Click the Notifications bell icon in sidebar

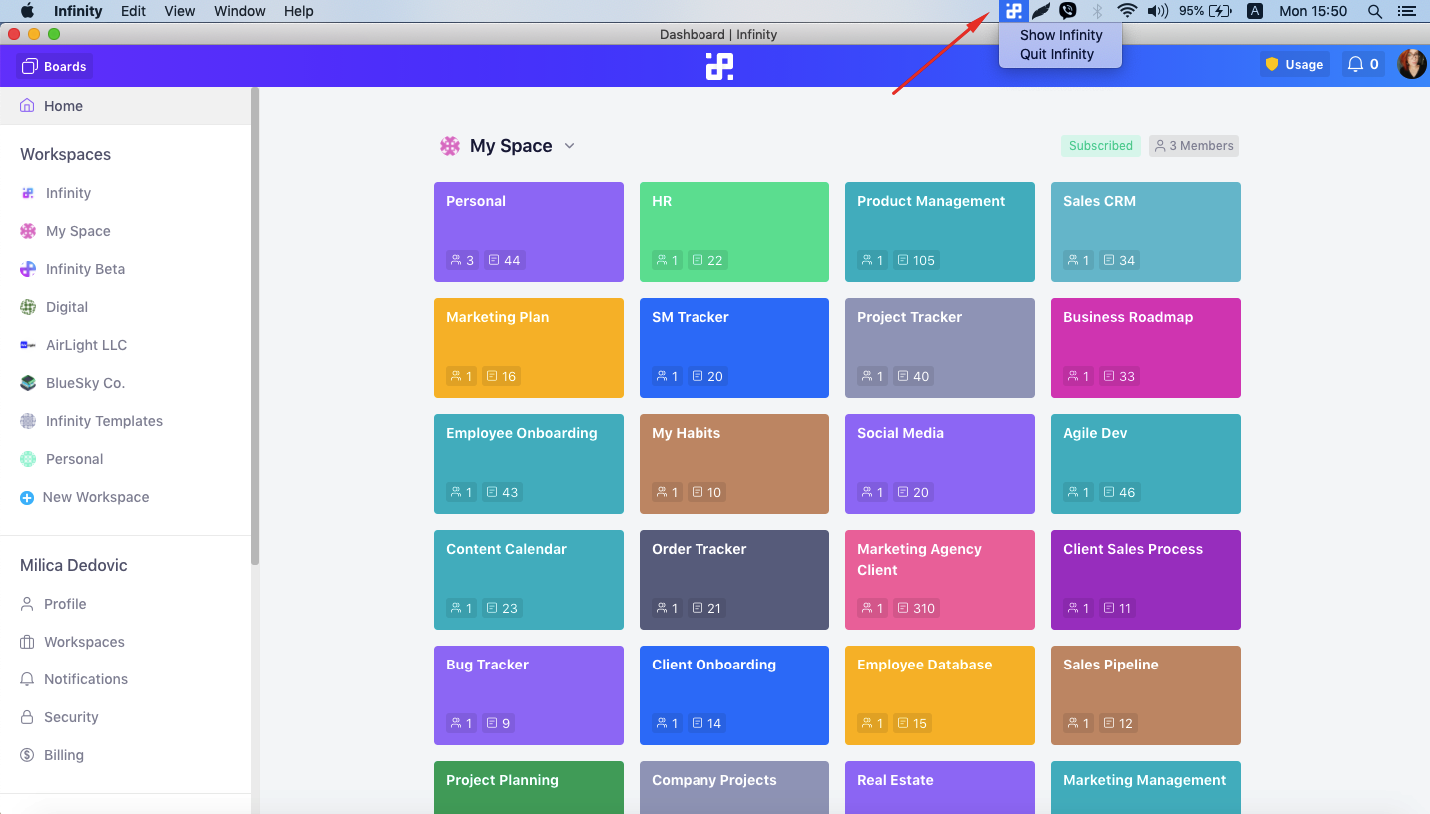pos(27,679)
